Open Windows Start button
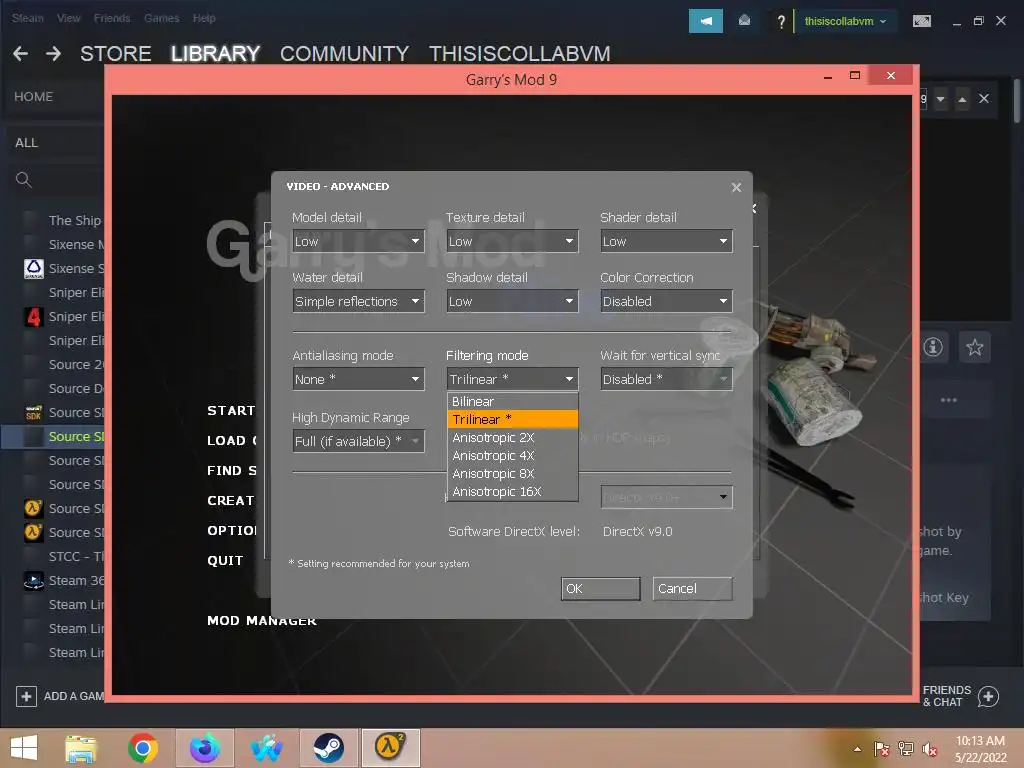 [x=24, y=748]
